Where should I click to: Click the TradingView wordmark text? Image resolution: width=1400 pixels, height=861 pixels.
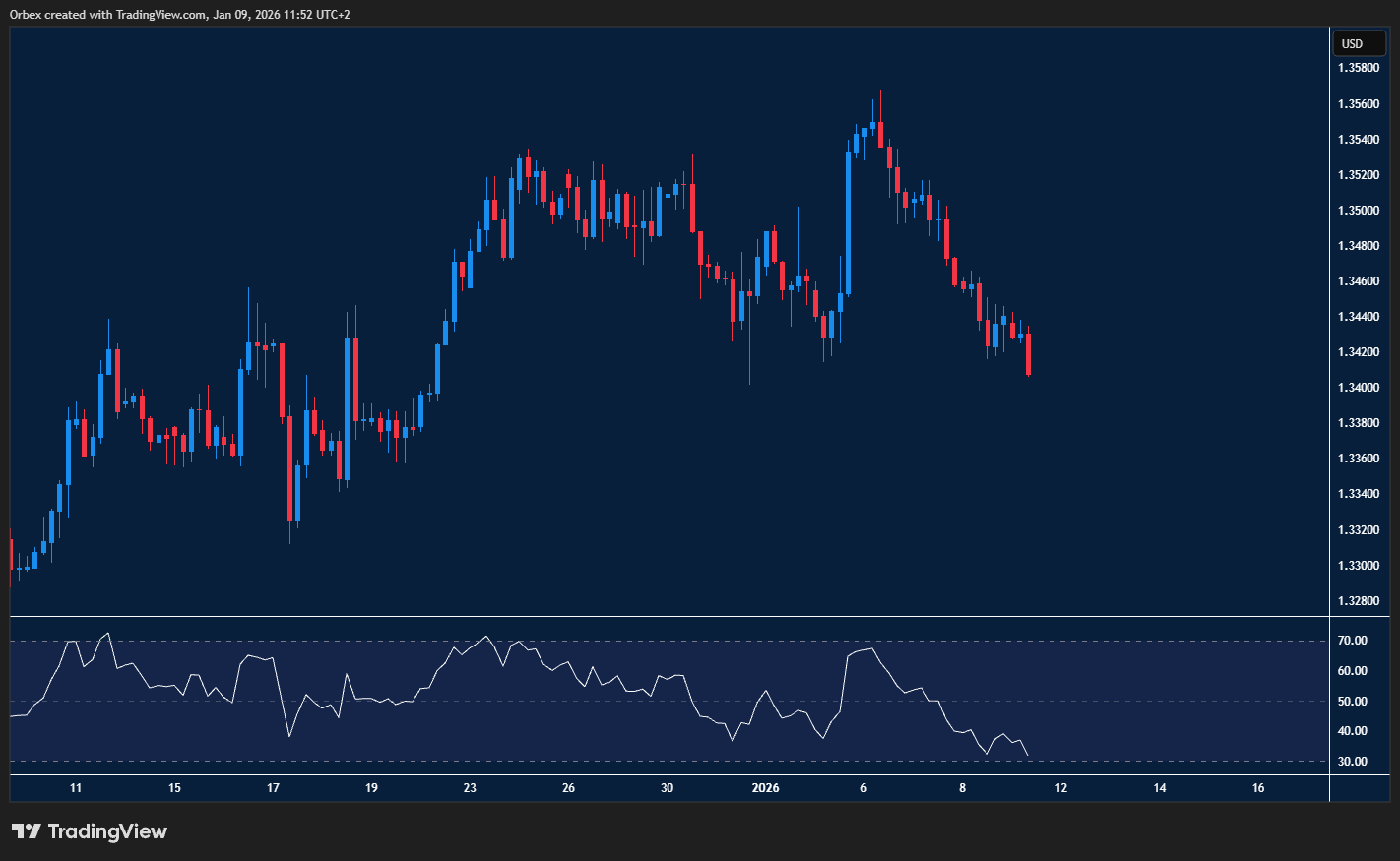(107, 831)
